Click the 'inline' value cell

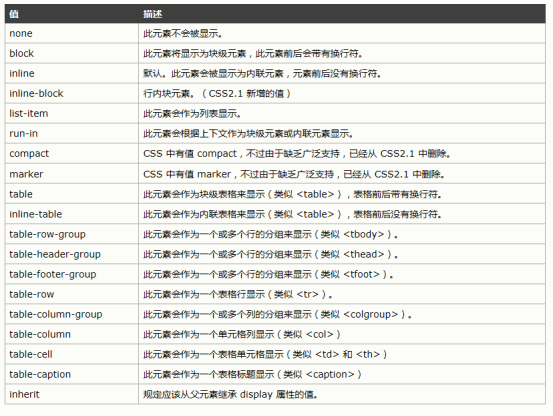(72, 74)
